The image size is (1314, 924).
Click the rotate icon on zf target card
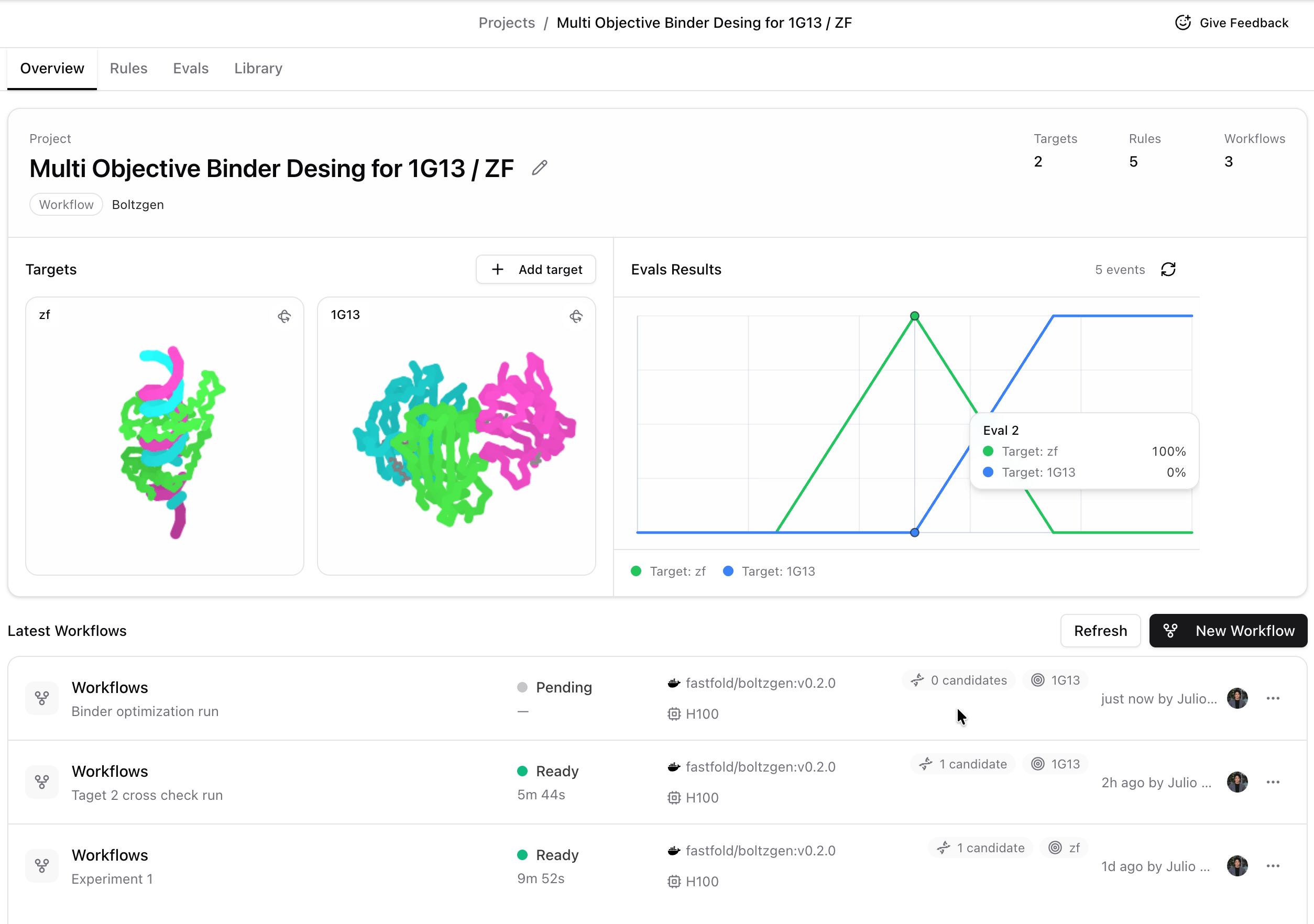coord(284,316)
